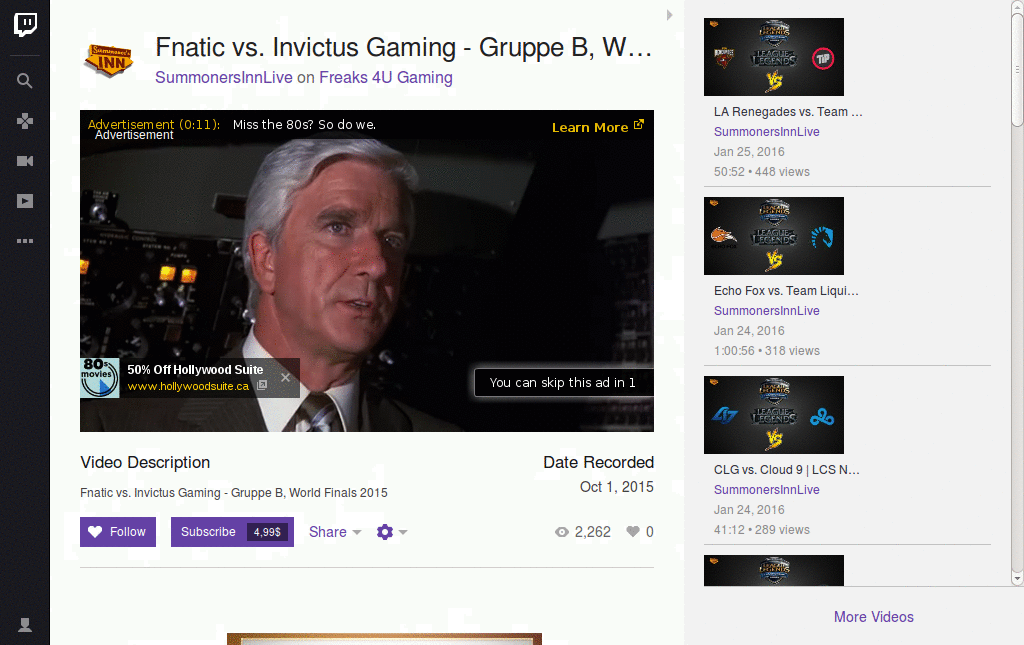Open SummonersInnLive channel link in the title
Viewport: 1024px width, 645px height.
(224, 78)
